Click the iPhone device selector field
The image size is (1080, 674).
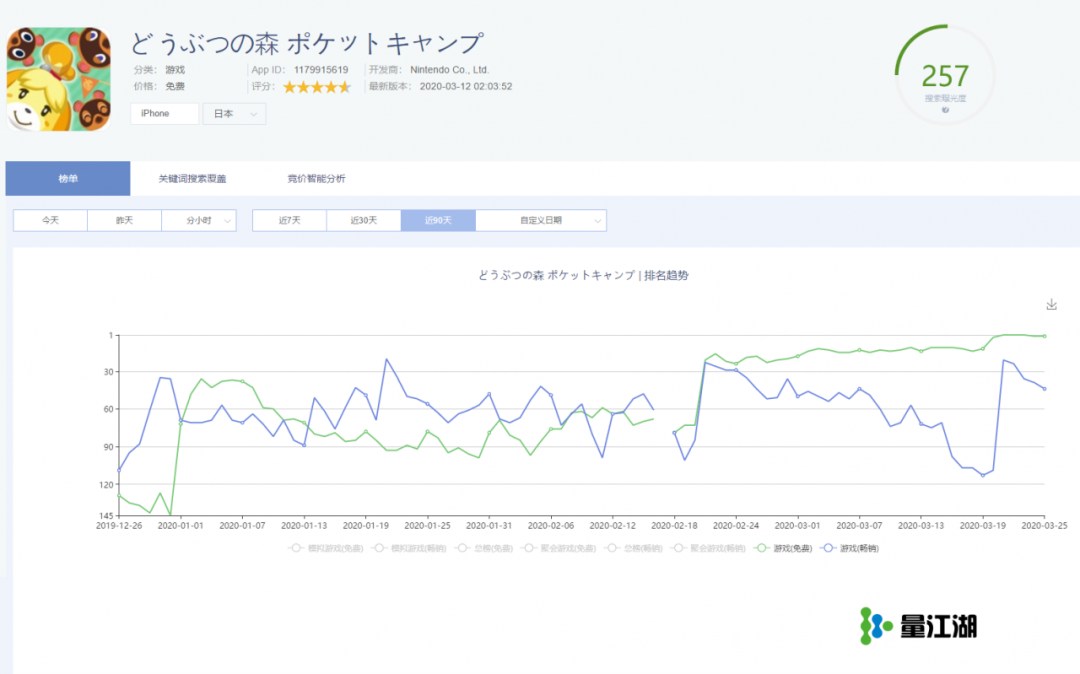163,113
